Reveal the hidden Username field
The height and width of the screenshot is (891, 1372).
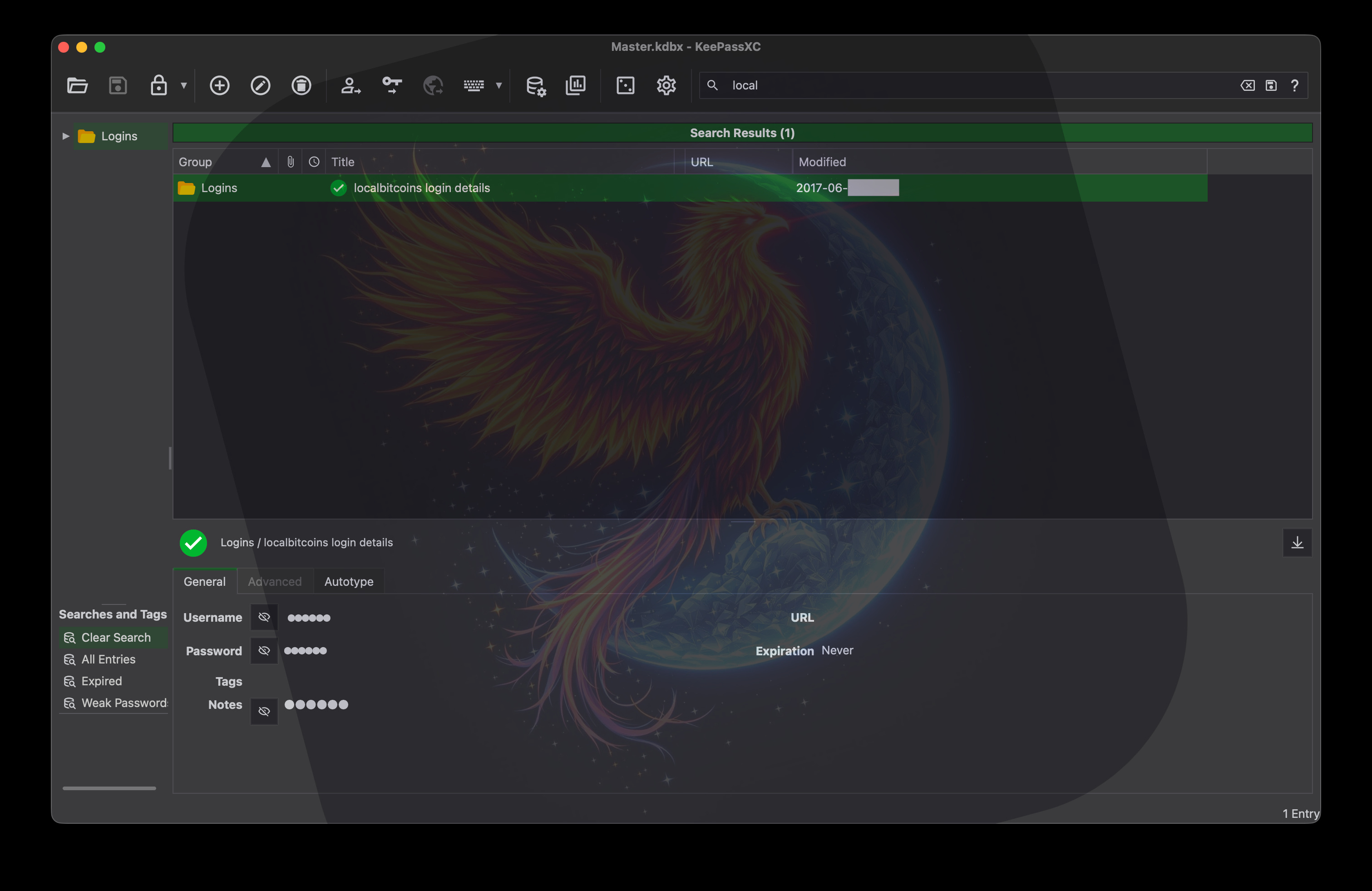[264, 617]
